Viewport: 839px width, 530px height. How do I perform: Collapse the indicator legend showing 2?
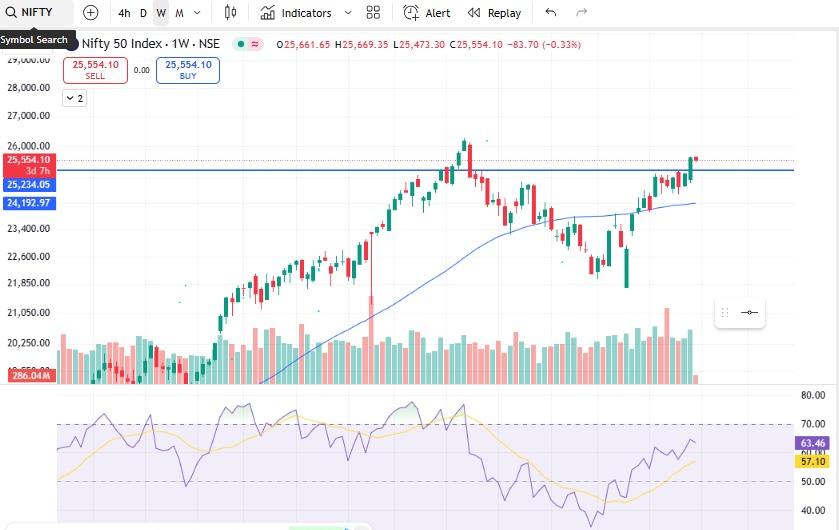74,98
